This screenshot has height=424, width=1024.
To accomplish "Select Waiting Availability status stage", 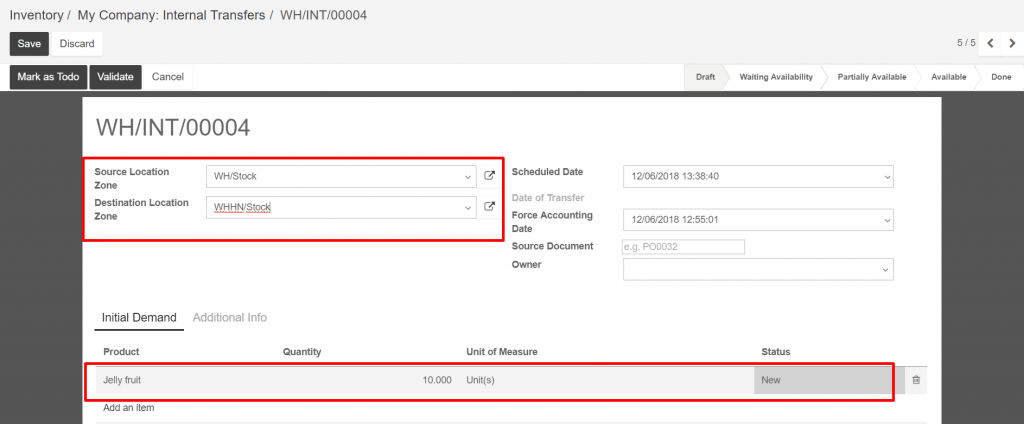I will pos(776,77).
